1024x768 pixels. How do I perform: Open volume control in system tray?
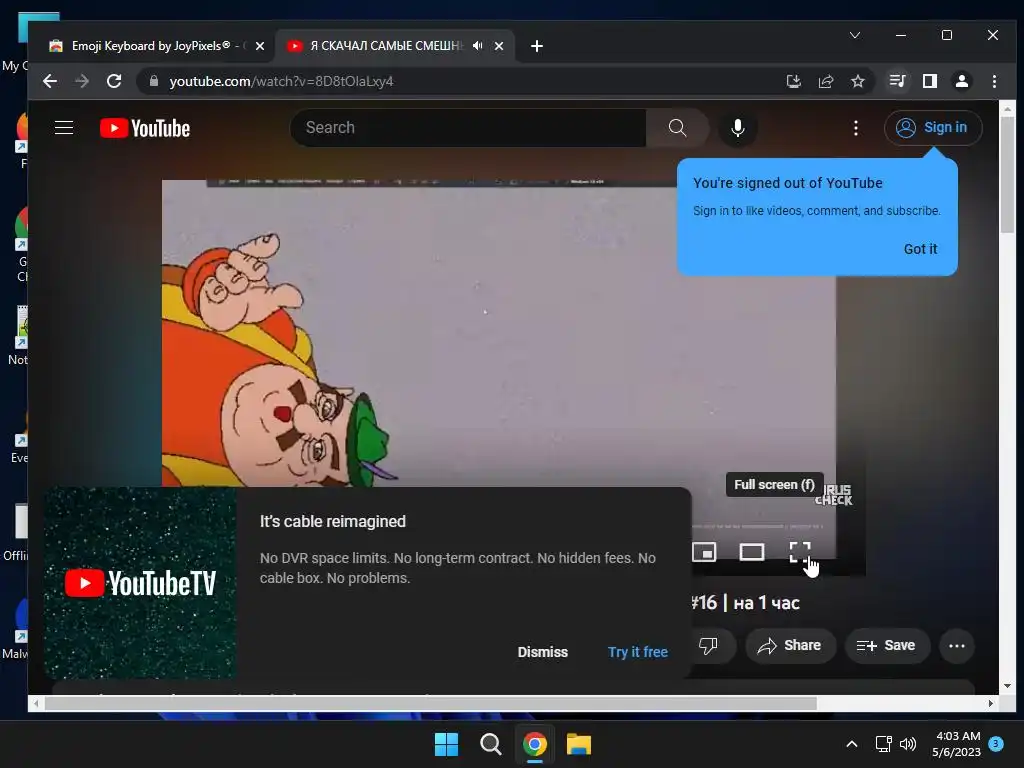tap(908, 744)
